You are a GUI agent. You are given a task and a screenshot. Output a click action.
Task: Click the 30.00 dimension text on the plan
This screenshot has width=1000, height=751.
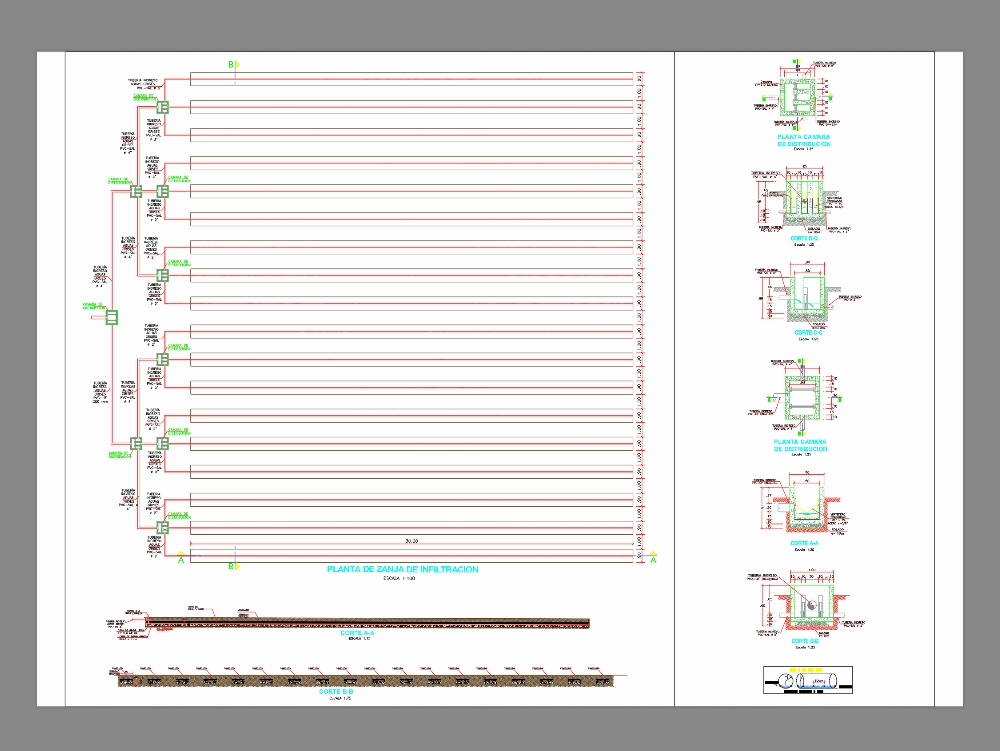click(411, 543)
